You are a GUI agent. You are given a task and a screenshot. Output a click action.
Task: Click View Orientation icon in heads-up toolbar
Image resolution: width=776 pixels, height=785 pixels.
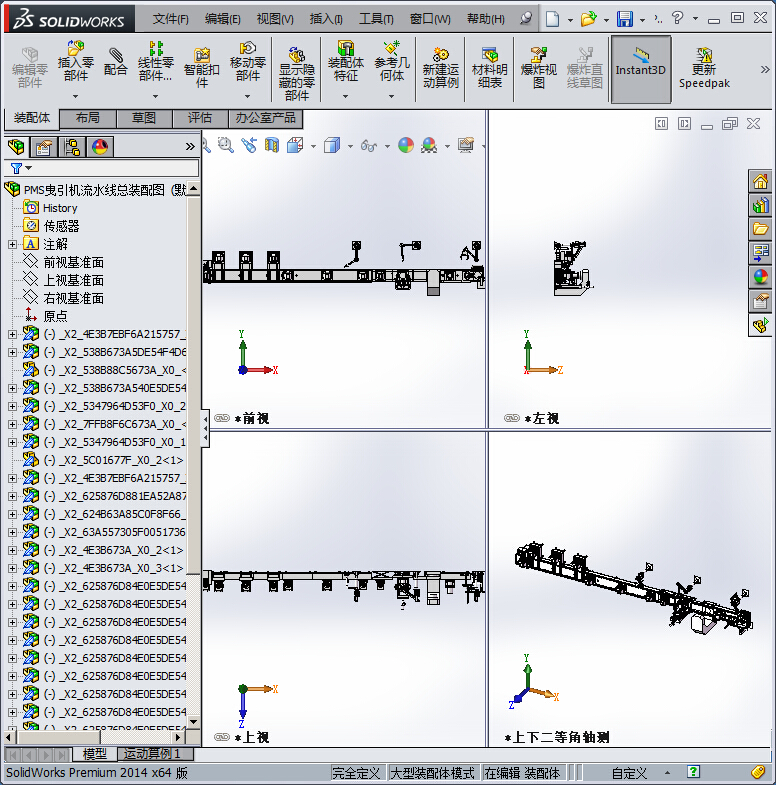(295, 146)
